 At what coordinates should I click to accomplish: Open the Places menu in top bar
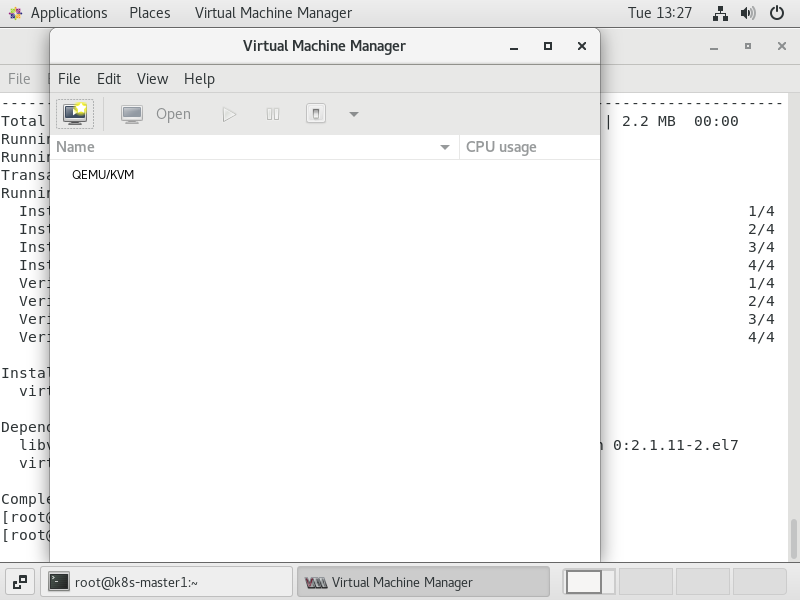(149, 13)
